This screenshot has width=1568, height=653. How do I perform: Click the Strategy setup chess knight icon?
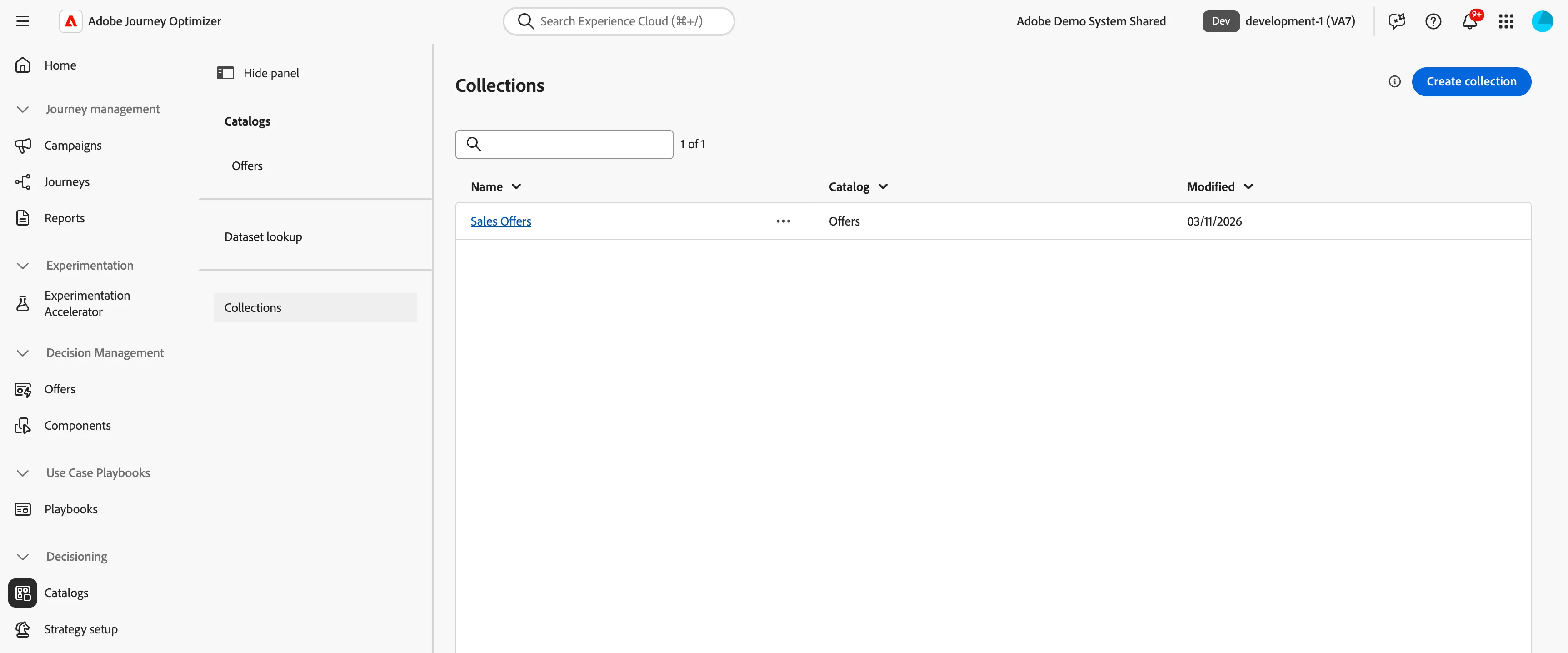pos(23,629)
